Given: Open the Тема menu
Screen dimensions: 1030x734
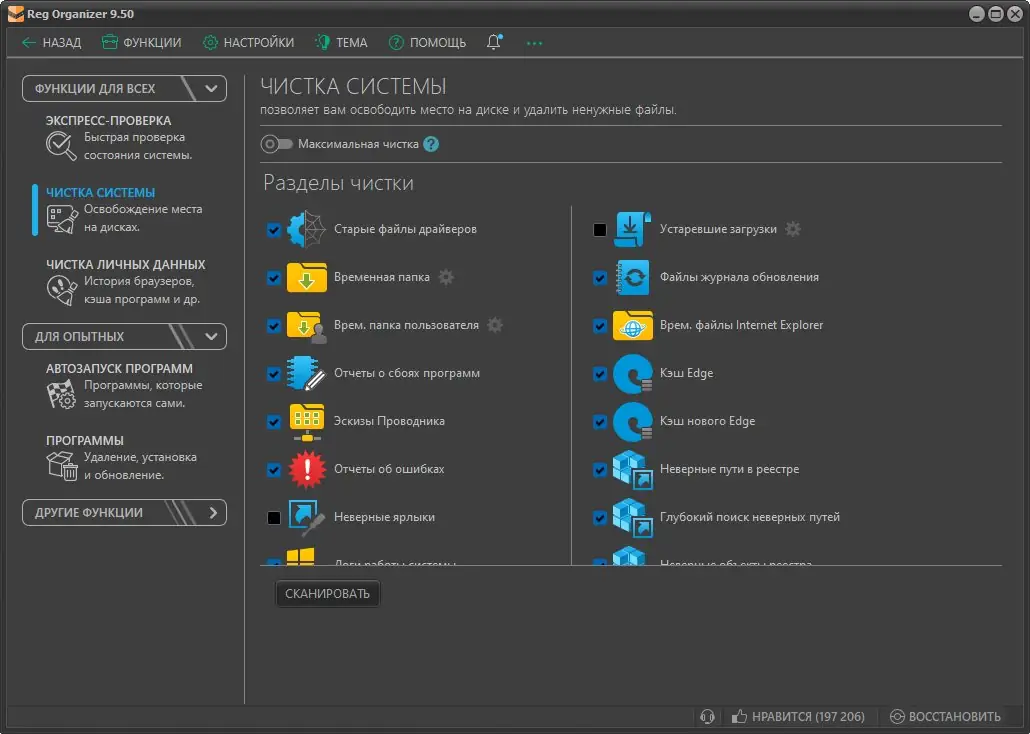Looking at the screenshot, I should tap(341, 43).
